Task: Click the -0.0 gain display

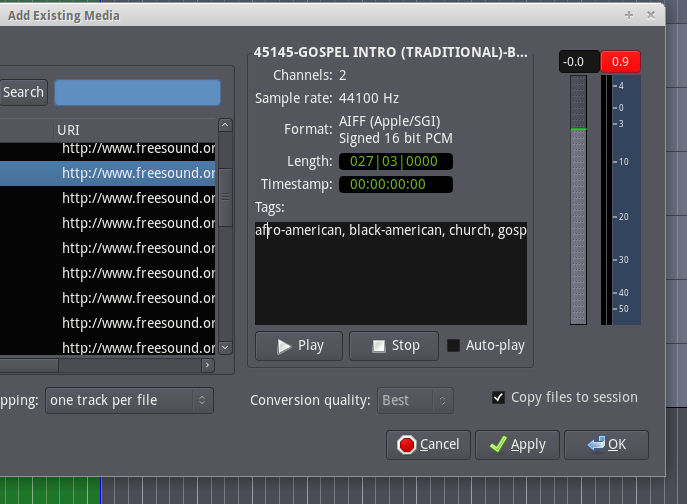Action: [x=579, y=62]
